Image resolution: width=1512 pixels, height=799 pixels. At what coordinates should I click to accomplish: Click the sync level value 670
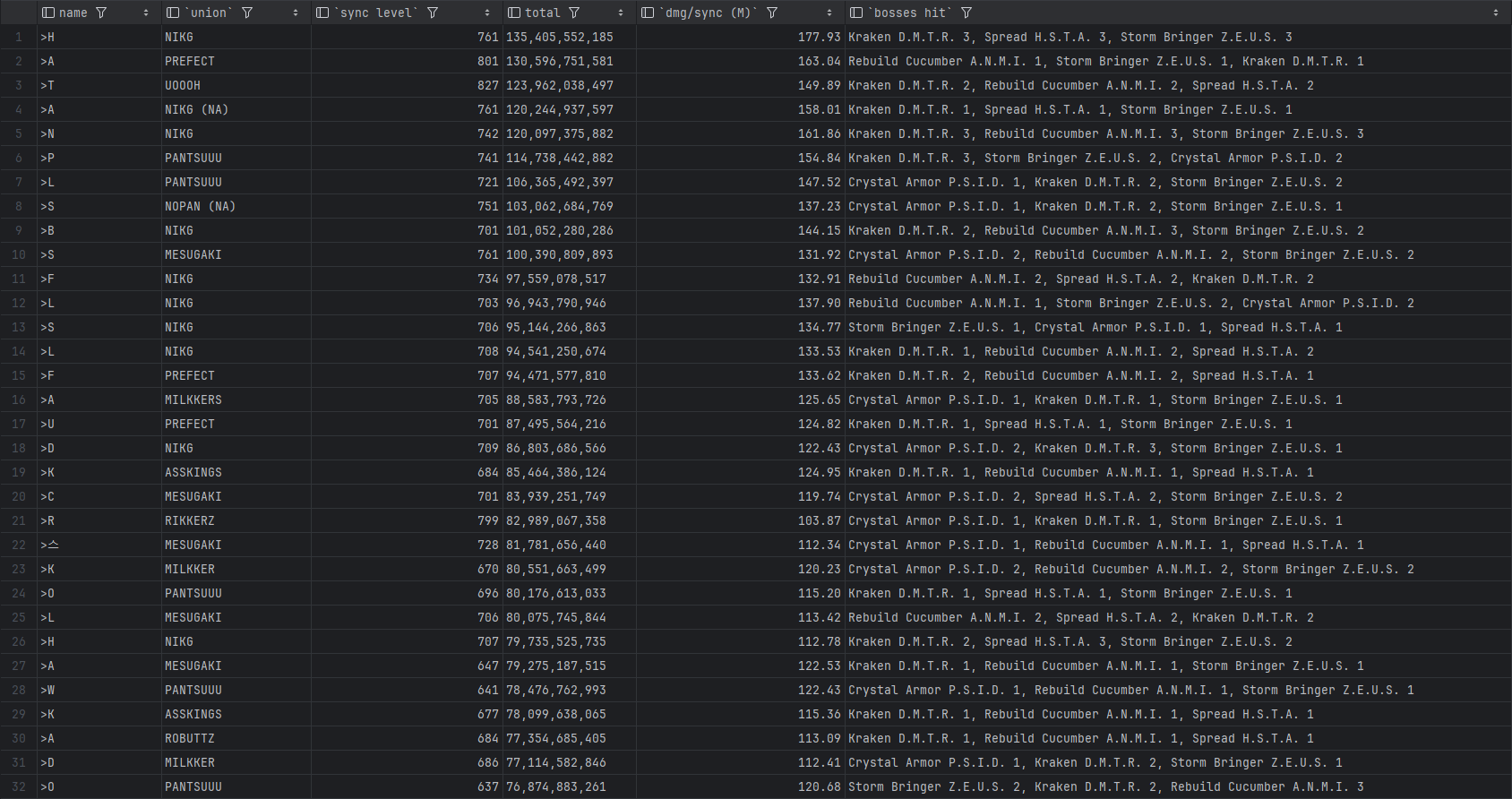coord(488,569)
